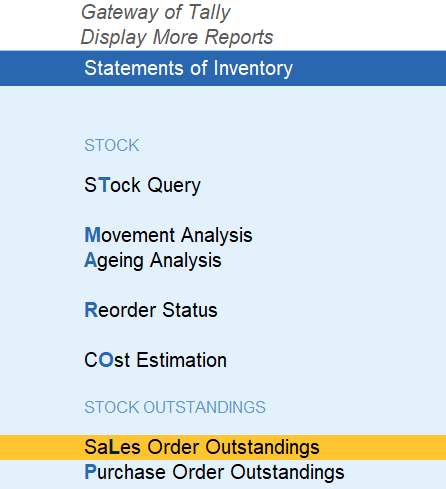Select Movement Analysis from the menu

(x=168, y=235)
